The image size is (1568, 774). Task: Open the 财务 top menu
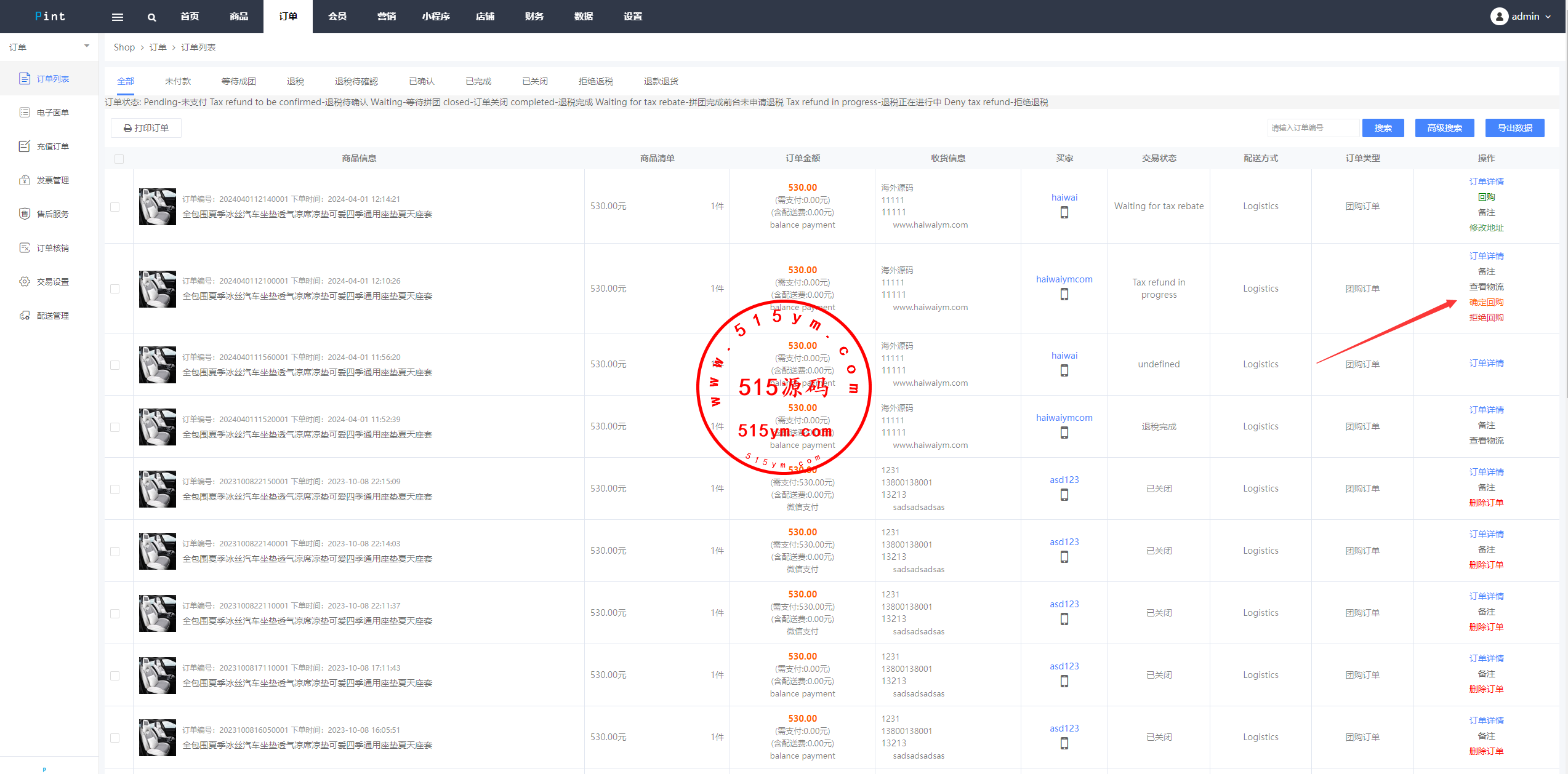tap(534, 17)
